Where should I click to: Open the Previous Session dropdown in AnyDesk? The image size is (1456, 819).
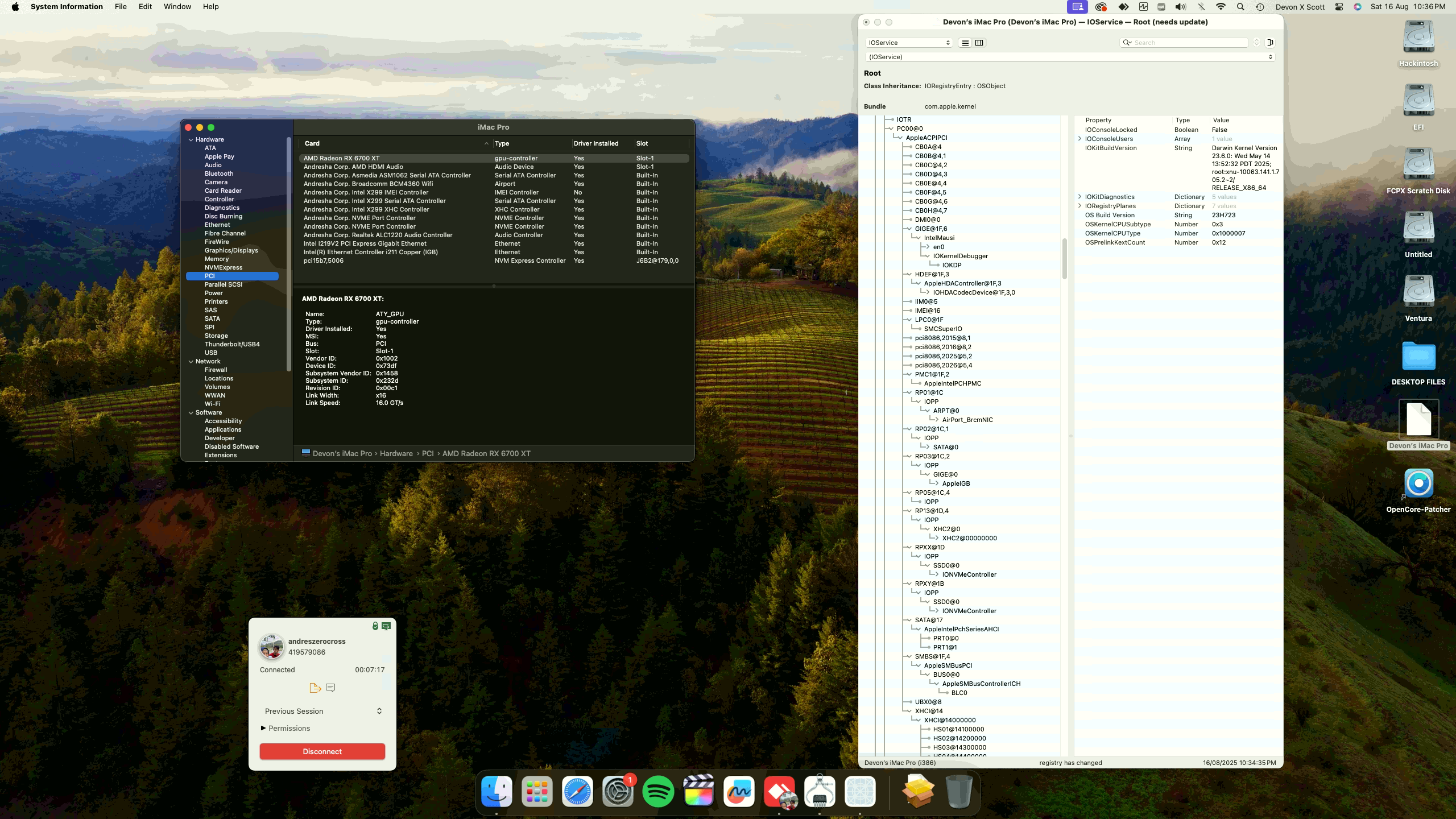(x=322, y=711)
